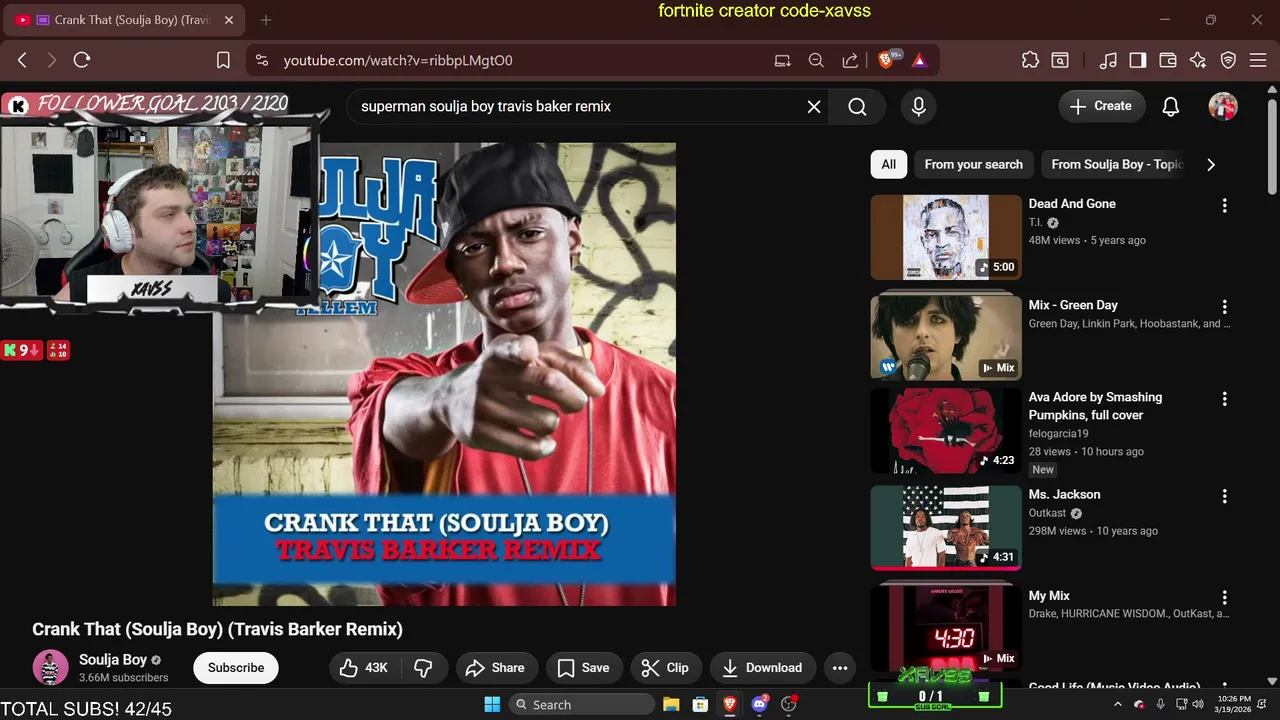Open options for My Mix
The height and width of the screenshot is (720, 1280).
click(x=1224, y=597)
